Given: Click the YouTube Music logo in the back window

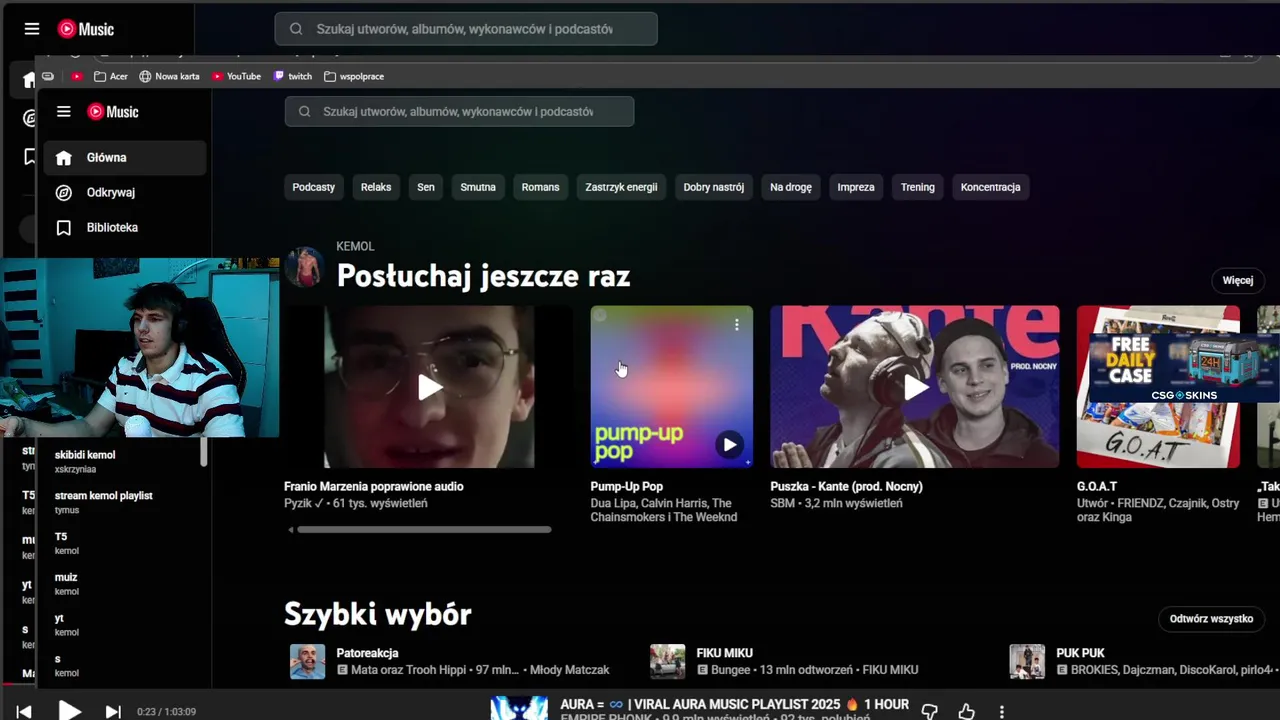Looking at the screenshot, I should coord(86,29).
